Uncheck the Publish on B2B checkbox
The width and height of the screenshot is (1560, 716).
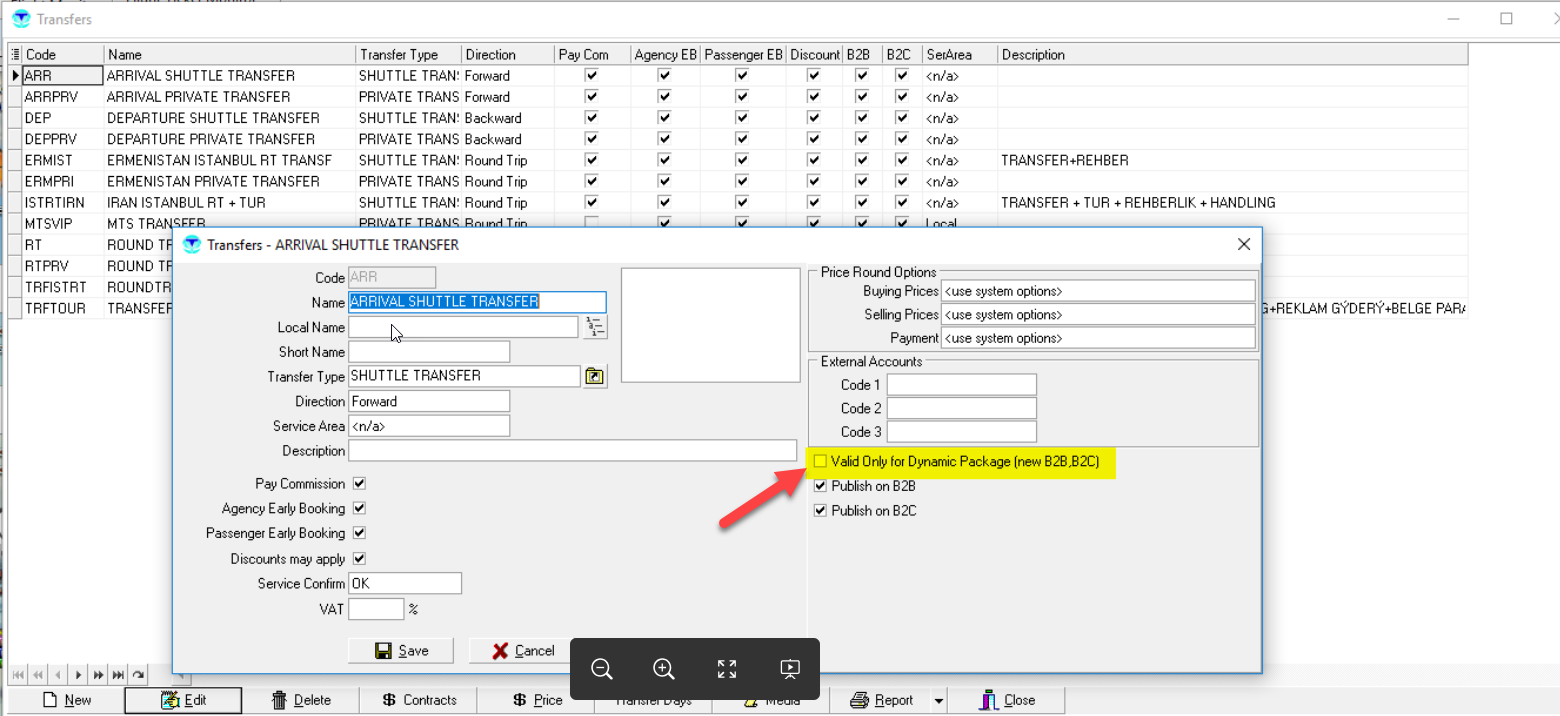(821, 486)
